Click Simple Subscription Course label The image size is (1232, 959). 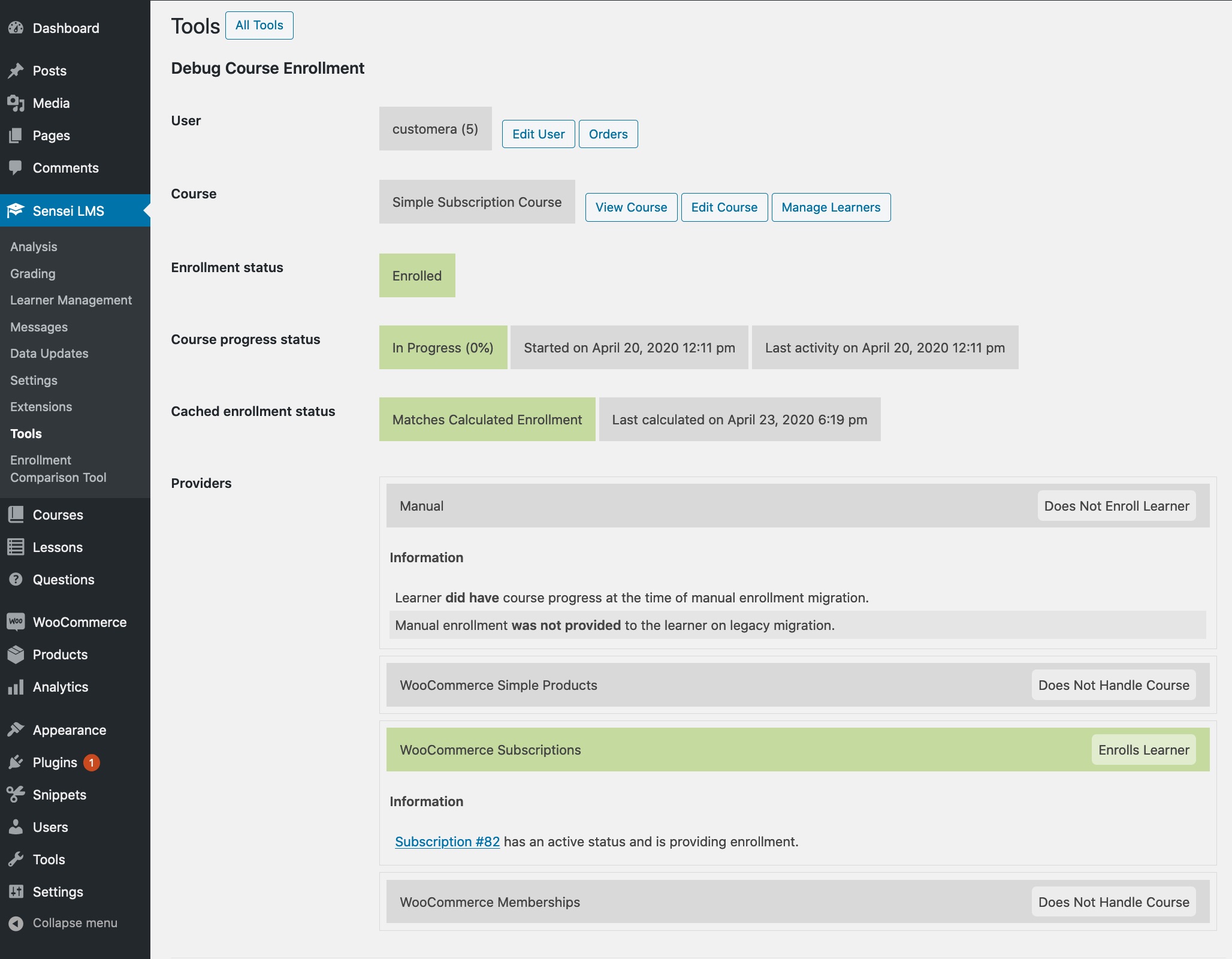477,202
